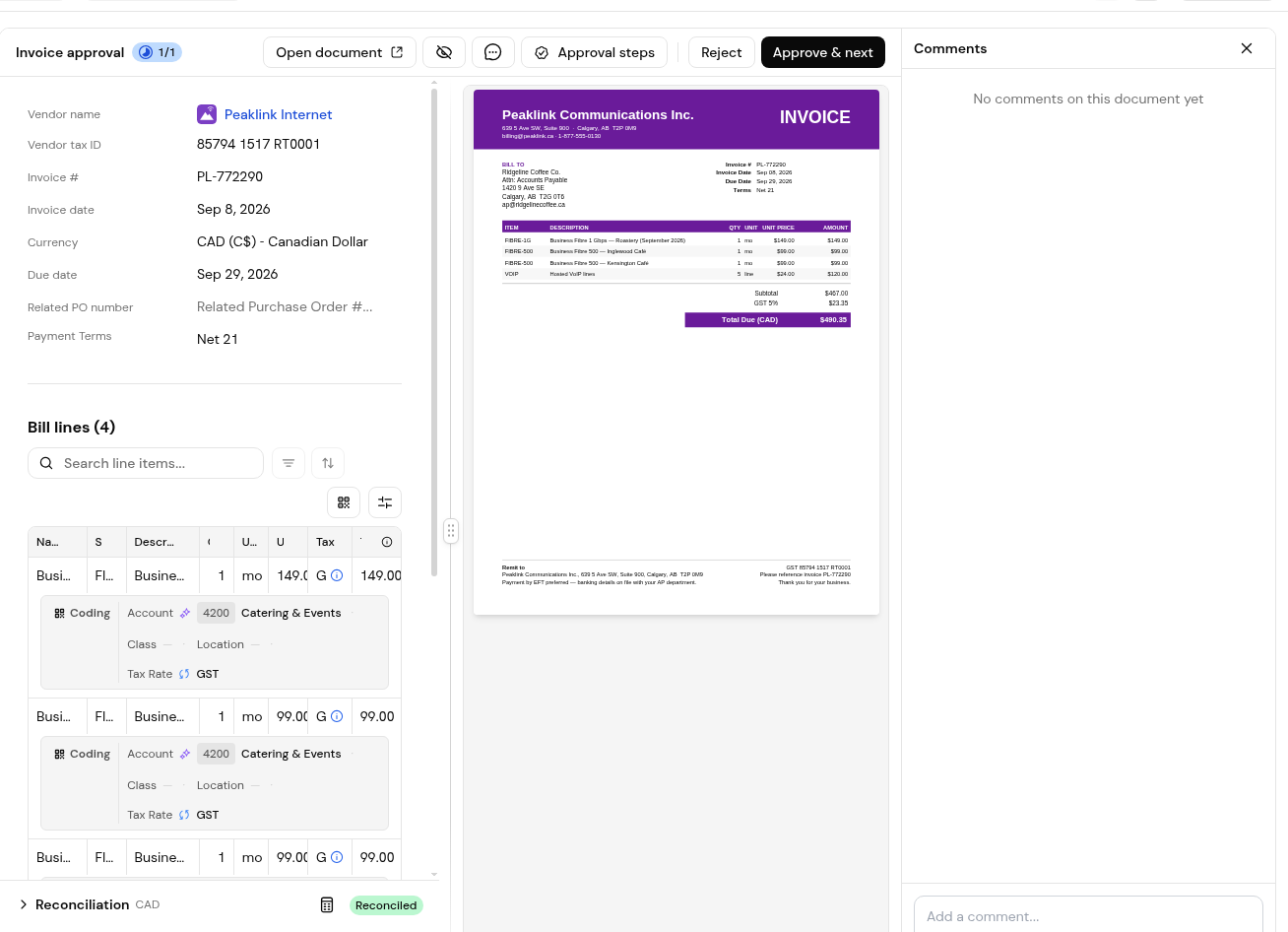The image size is (1288, 932).
Task: Open the bill lines filter icon
Action: click(289, 463)
